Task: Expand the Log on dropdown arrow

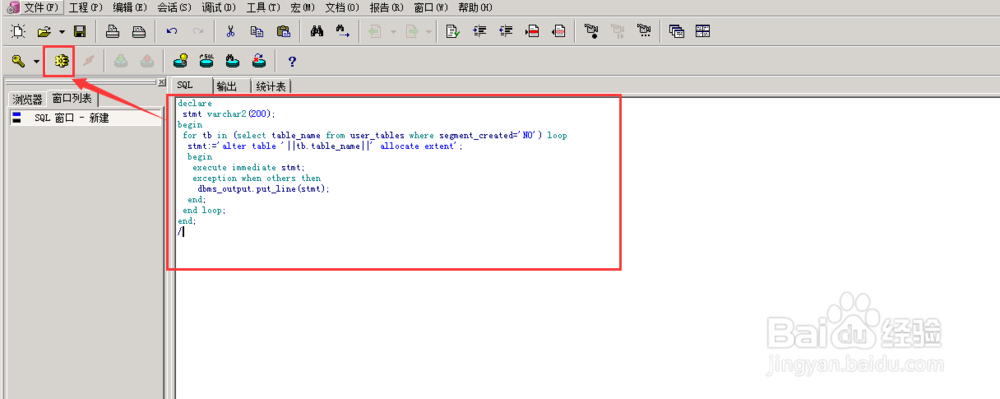Action: (36, 62)
